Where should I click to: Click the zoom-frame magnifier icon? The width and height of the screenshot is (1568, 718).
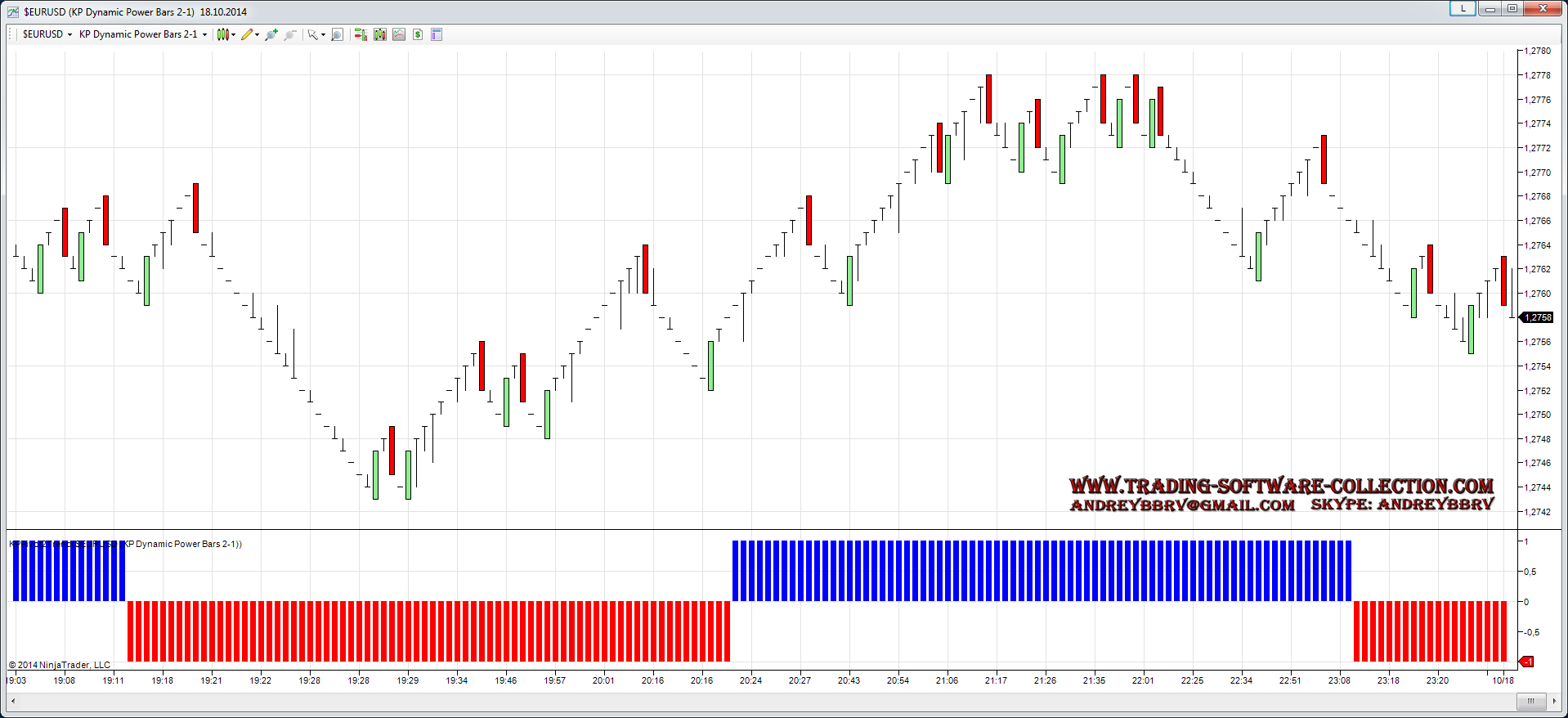pyautogui.click(x=337, y=34)
